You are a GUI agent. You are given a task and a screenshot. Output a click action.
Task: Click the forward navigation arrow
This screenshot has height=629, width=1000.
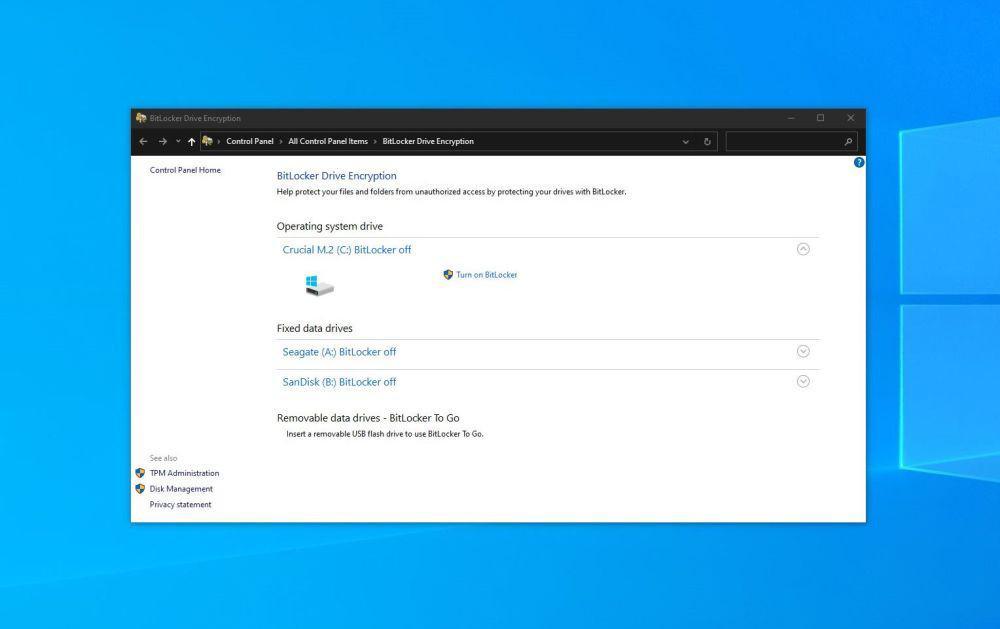pos(163,142)
